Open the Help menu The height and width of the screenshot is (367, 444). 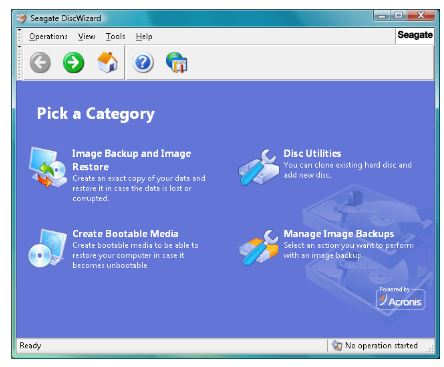click(x=144, y=36)
